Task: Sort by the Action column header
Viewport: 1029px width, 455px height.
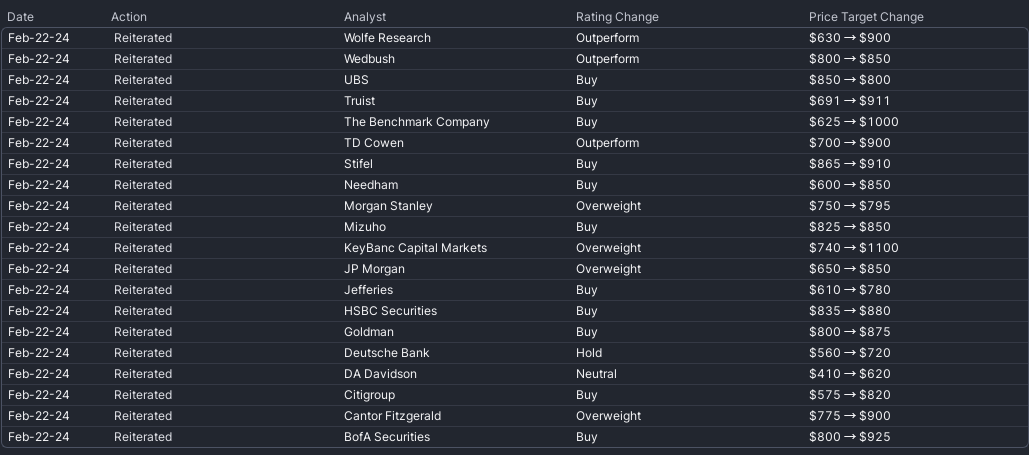Action: pyautogui.click(x=129, y=17)
